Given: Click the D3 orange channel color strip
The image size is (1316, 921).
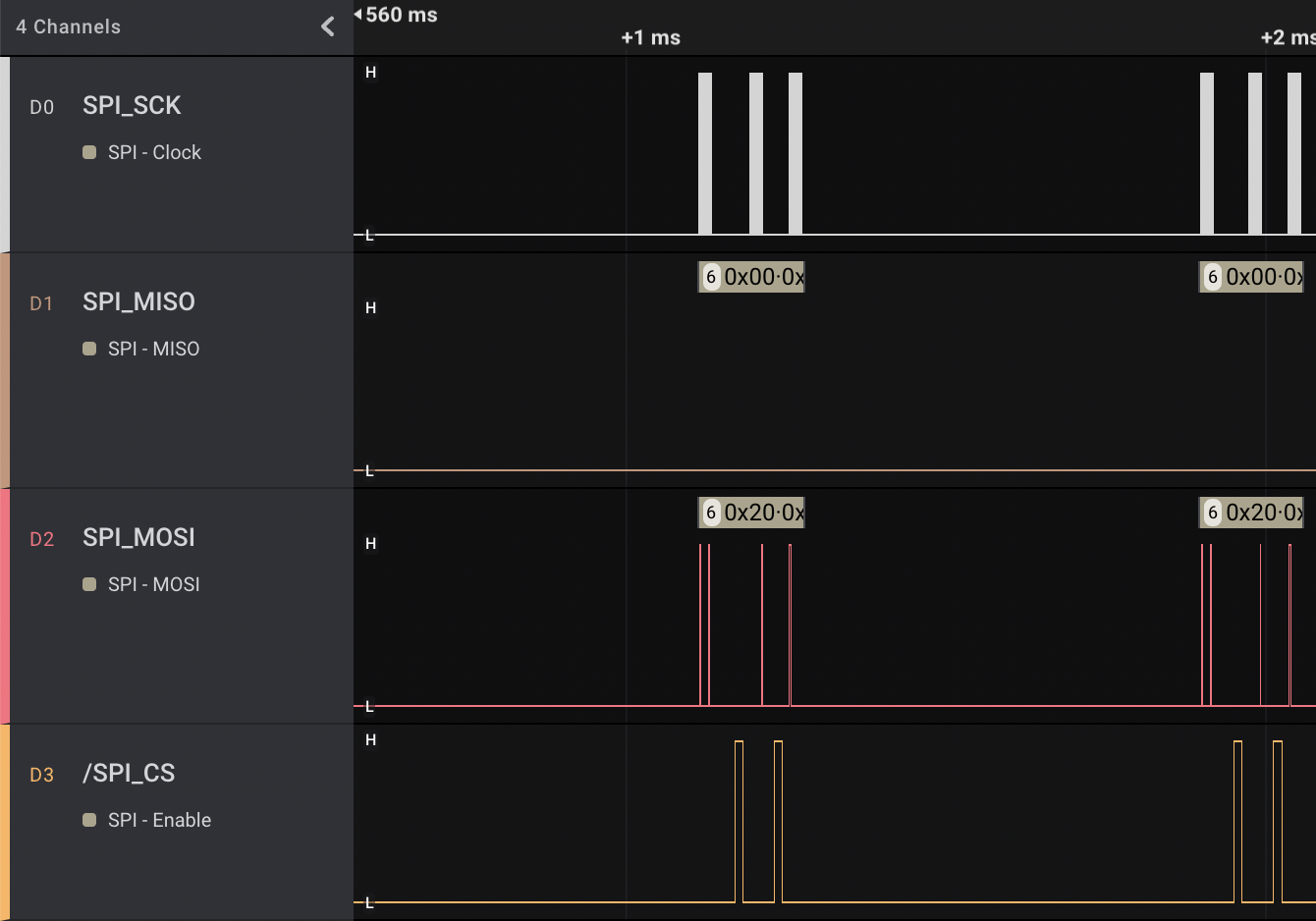Looking at the screenshot, I should [x=5, y=822].
